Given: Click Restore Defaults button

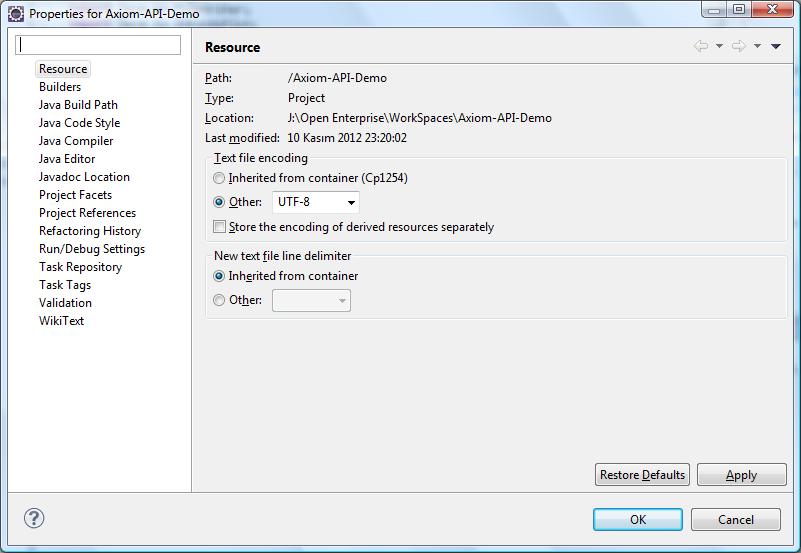Looking at the screenshot, I should 642,475.
